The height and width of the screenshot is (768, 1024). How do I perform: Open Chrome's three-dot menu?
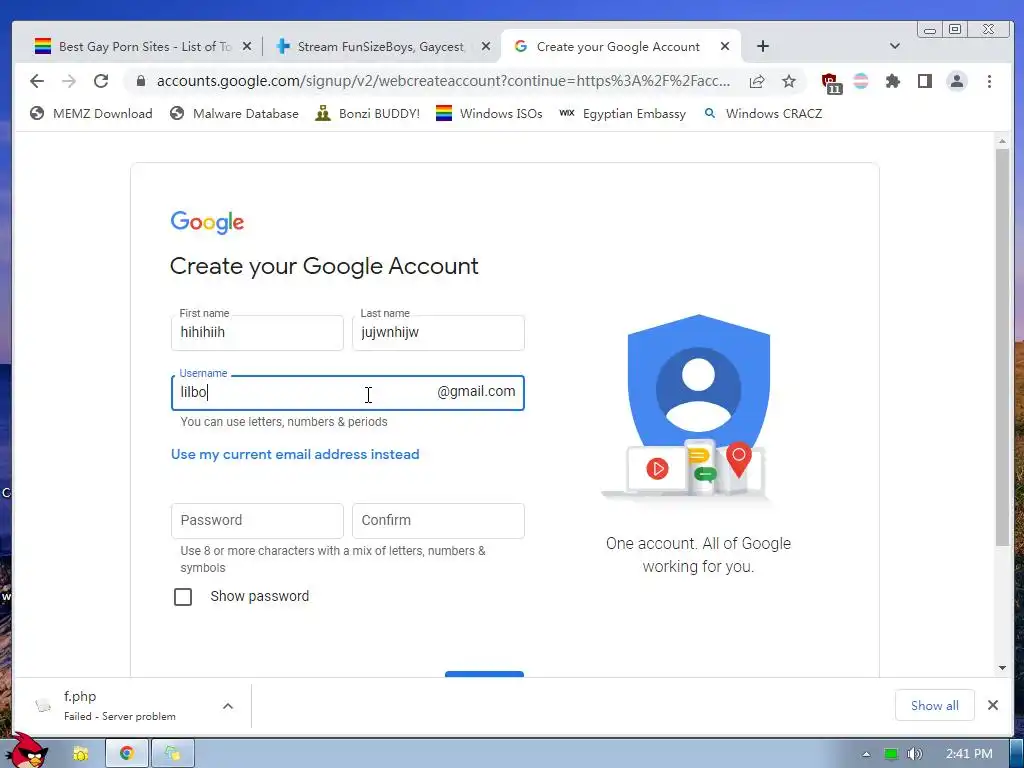(989, 81)
